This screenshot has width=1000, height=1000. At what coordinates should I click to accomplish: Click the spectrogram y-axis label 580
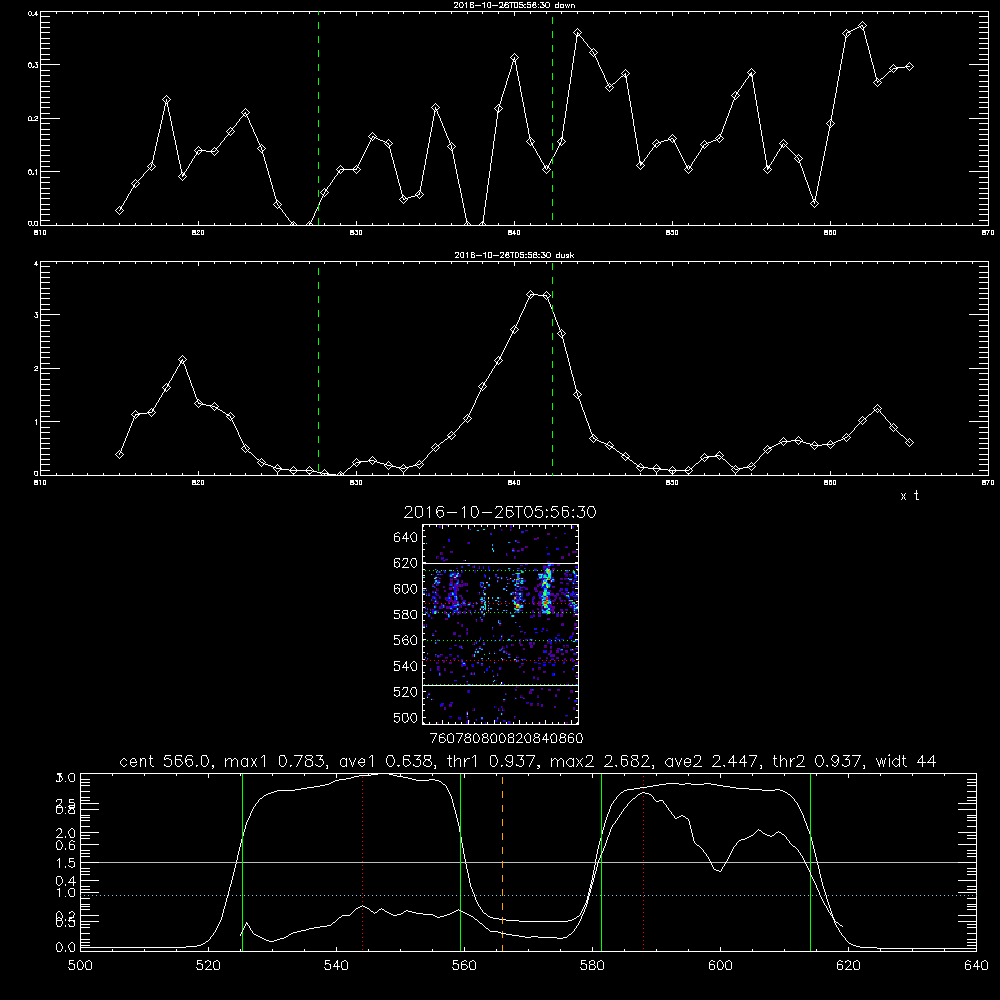(x=406, y=615)
